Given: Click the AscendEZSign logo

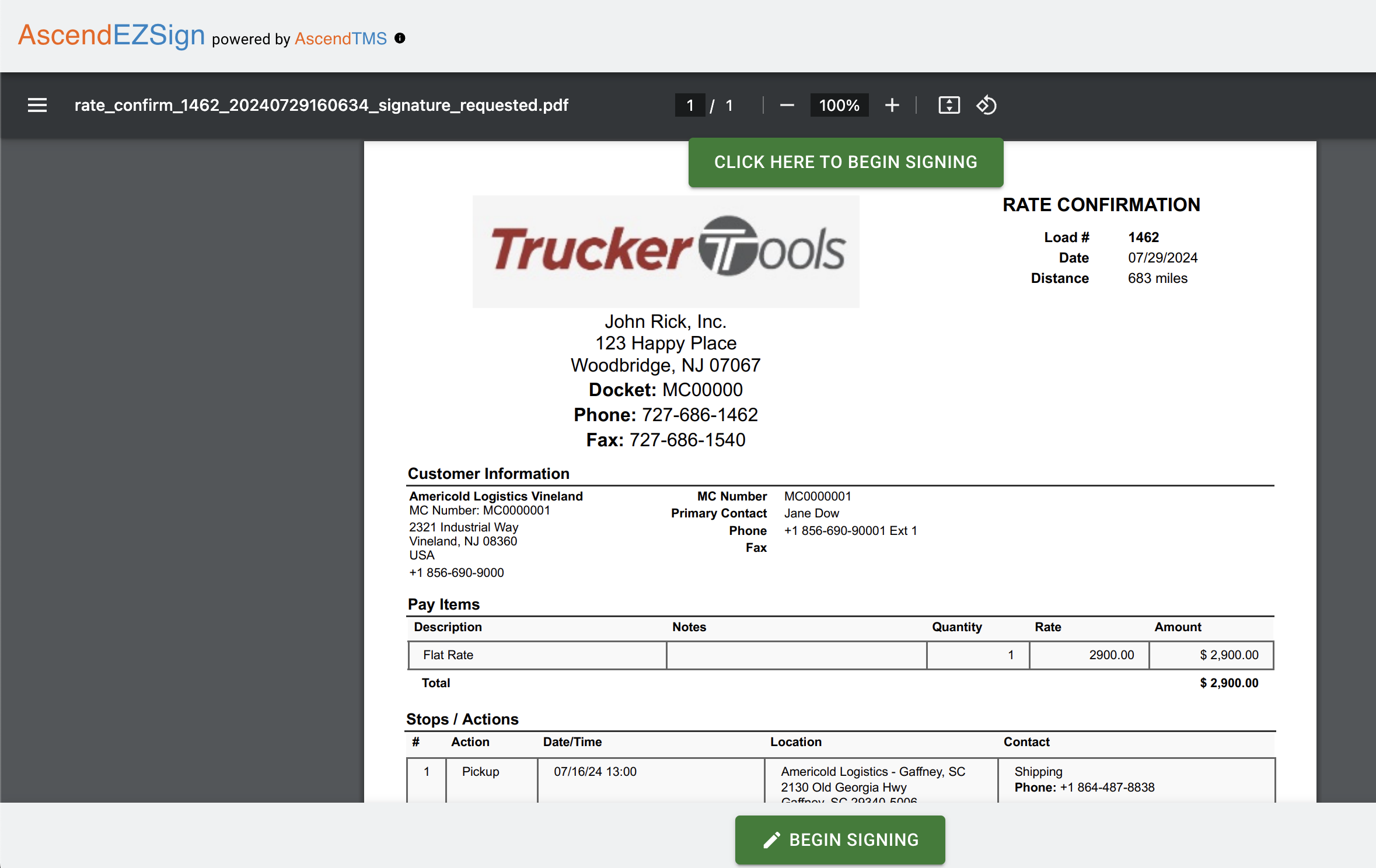Looking at the screenshot, I should [111, 35].
